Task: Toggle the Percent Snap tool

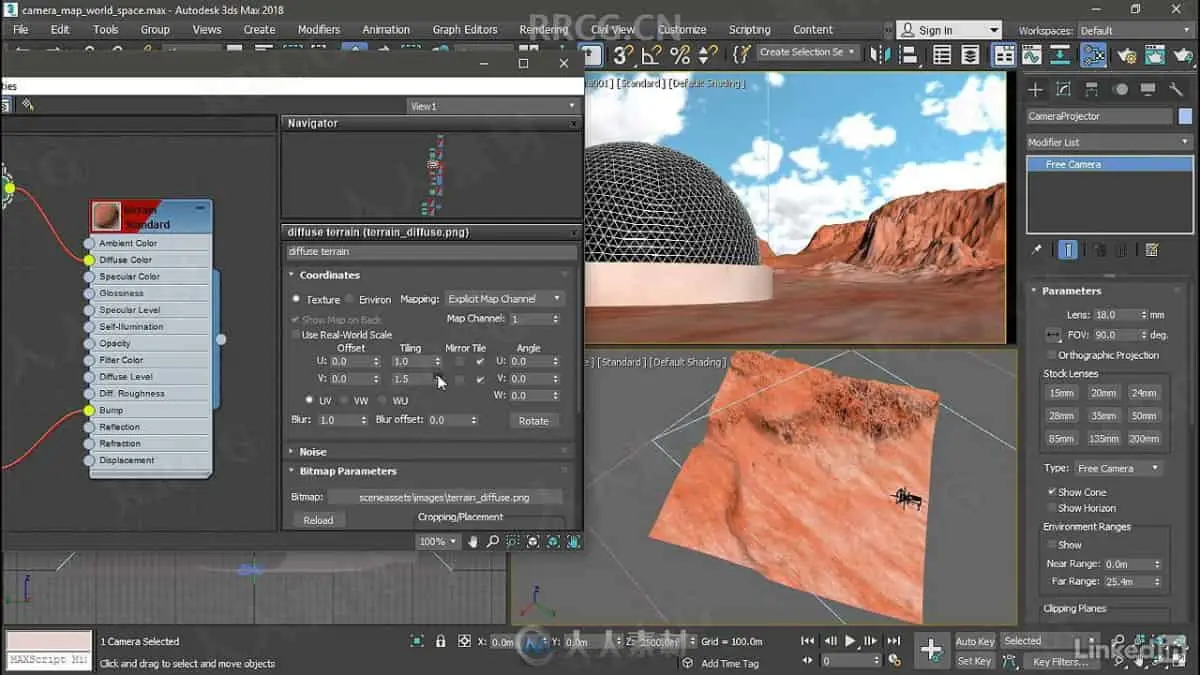Action: pos(680,56)
